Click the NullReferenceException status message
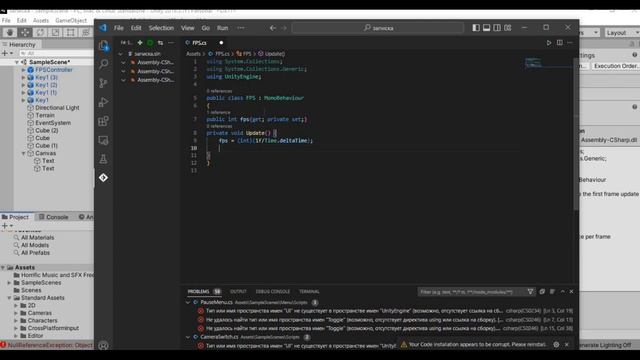 pyautogui.click(x=47, y=345)
